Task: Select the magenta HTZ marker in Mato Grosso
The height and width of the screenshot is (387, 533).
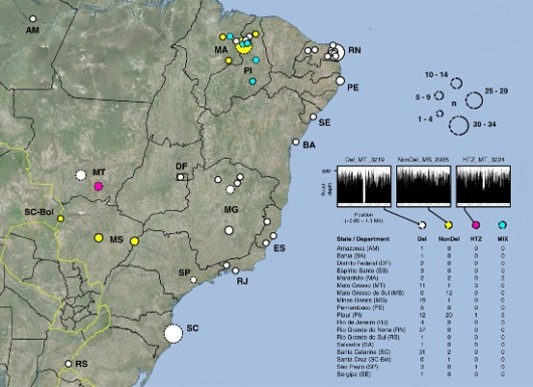Action: pyautogui.click(x=98, y=186)
